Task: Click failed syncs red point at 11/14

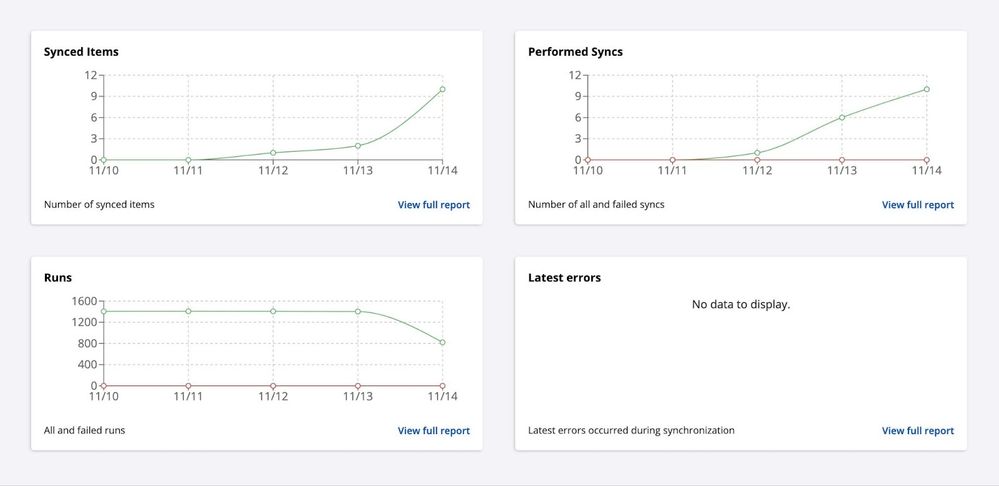Action: coord(927,160)
